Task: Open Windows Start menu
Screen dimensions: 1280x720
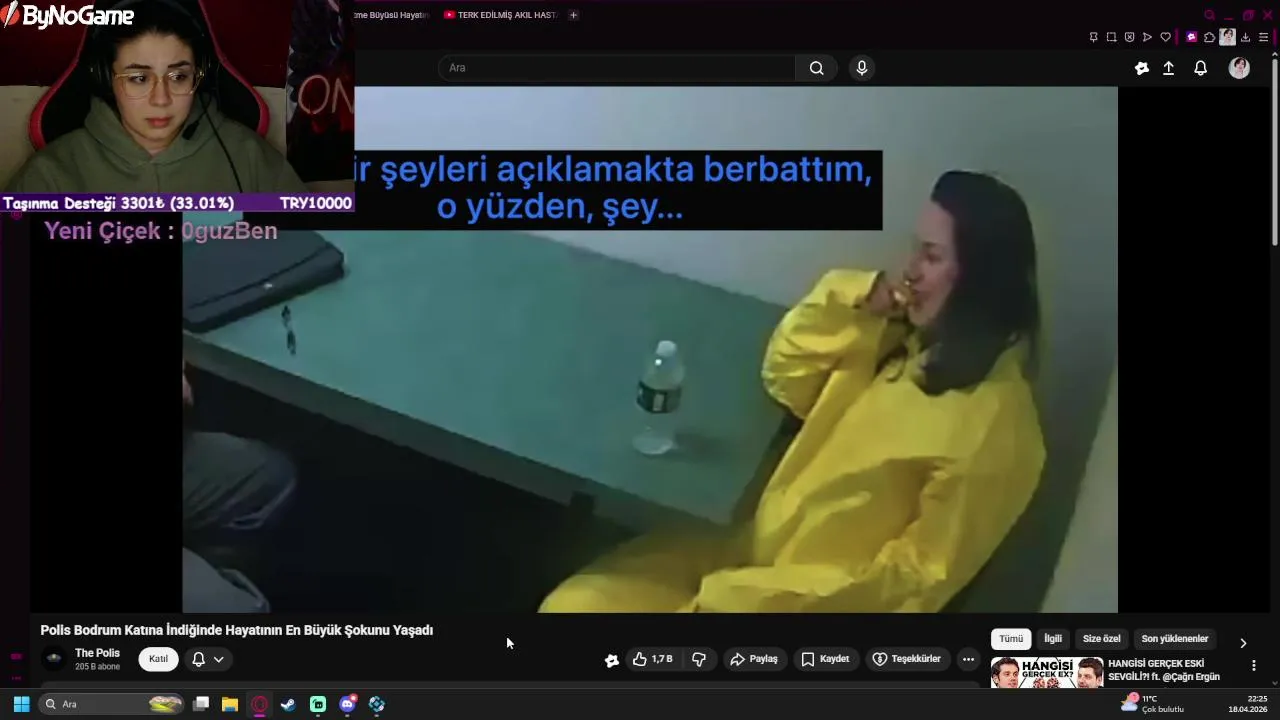Action: [x=21, y=704]
